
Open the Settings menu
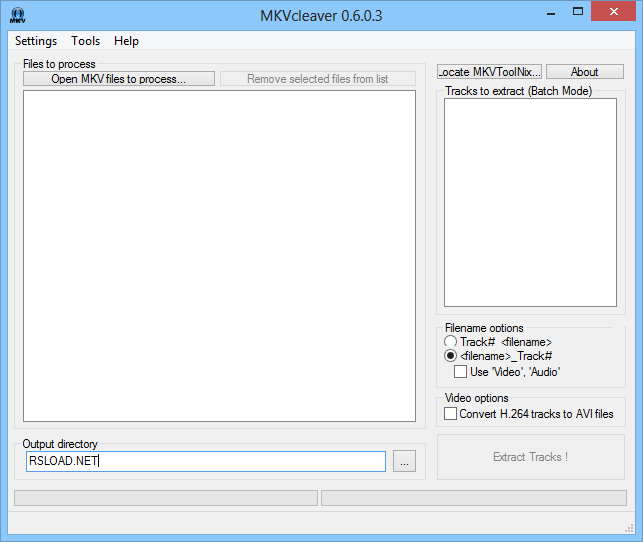point(36,41)
